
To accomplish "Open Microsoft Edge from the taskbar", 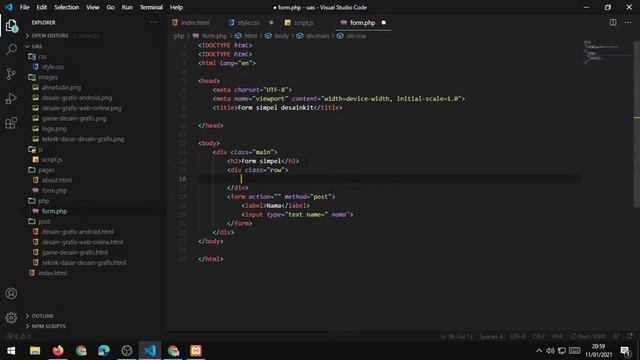I will point(104,351).
